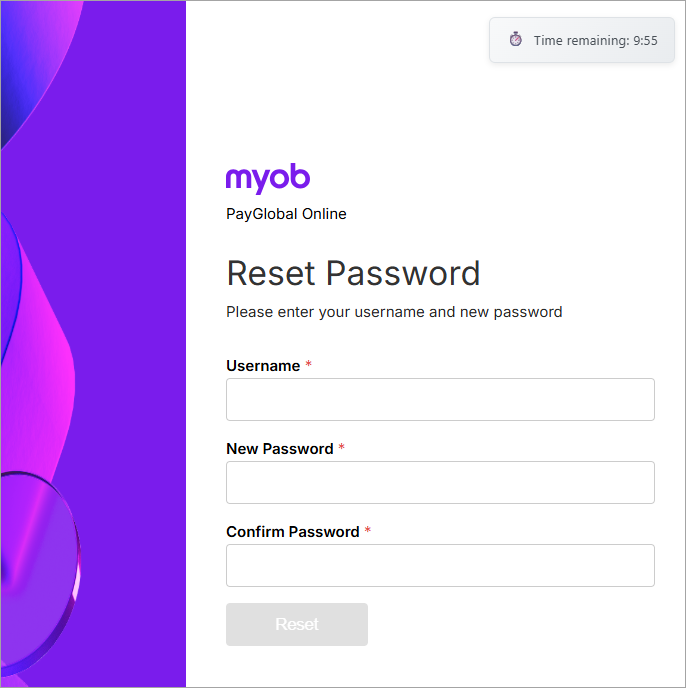
Task: Click the 9:55 countdown value
Action: 645,41
